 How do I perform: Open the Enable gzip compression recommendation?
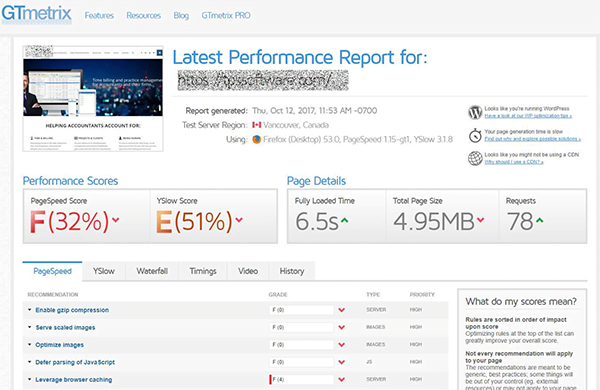pyautogui.click(x=72, y=310)
